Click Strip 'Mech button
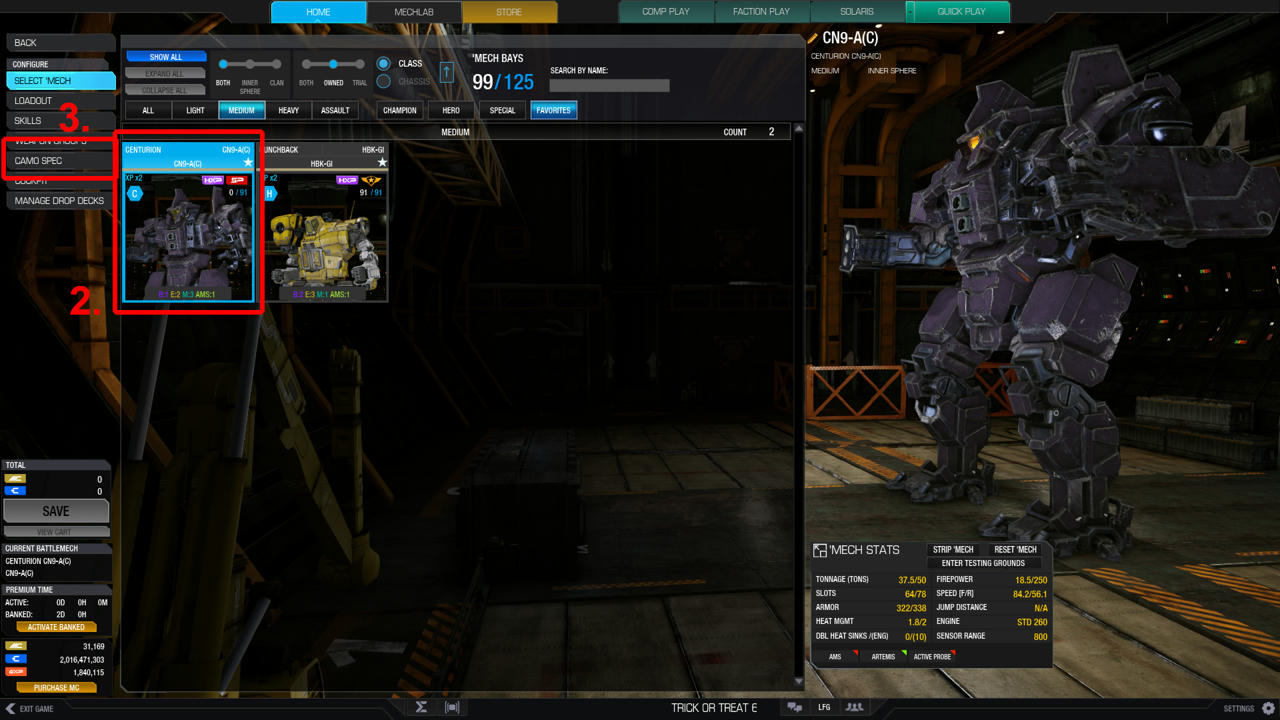This screenshot has height=720, width=1280. click(953, 550)
